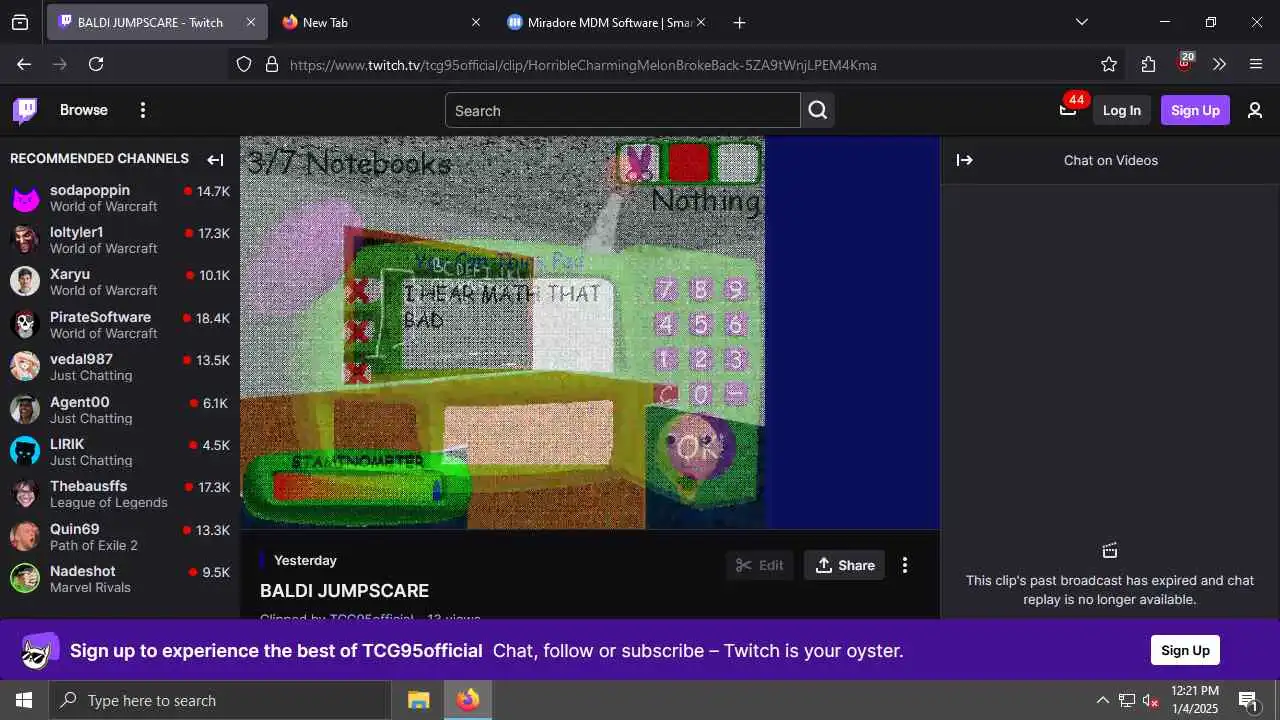Click the red extension badge icon showing 20
Screen dimensions: 1280x720
pos(1185,62)
